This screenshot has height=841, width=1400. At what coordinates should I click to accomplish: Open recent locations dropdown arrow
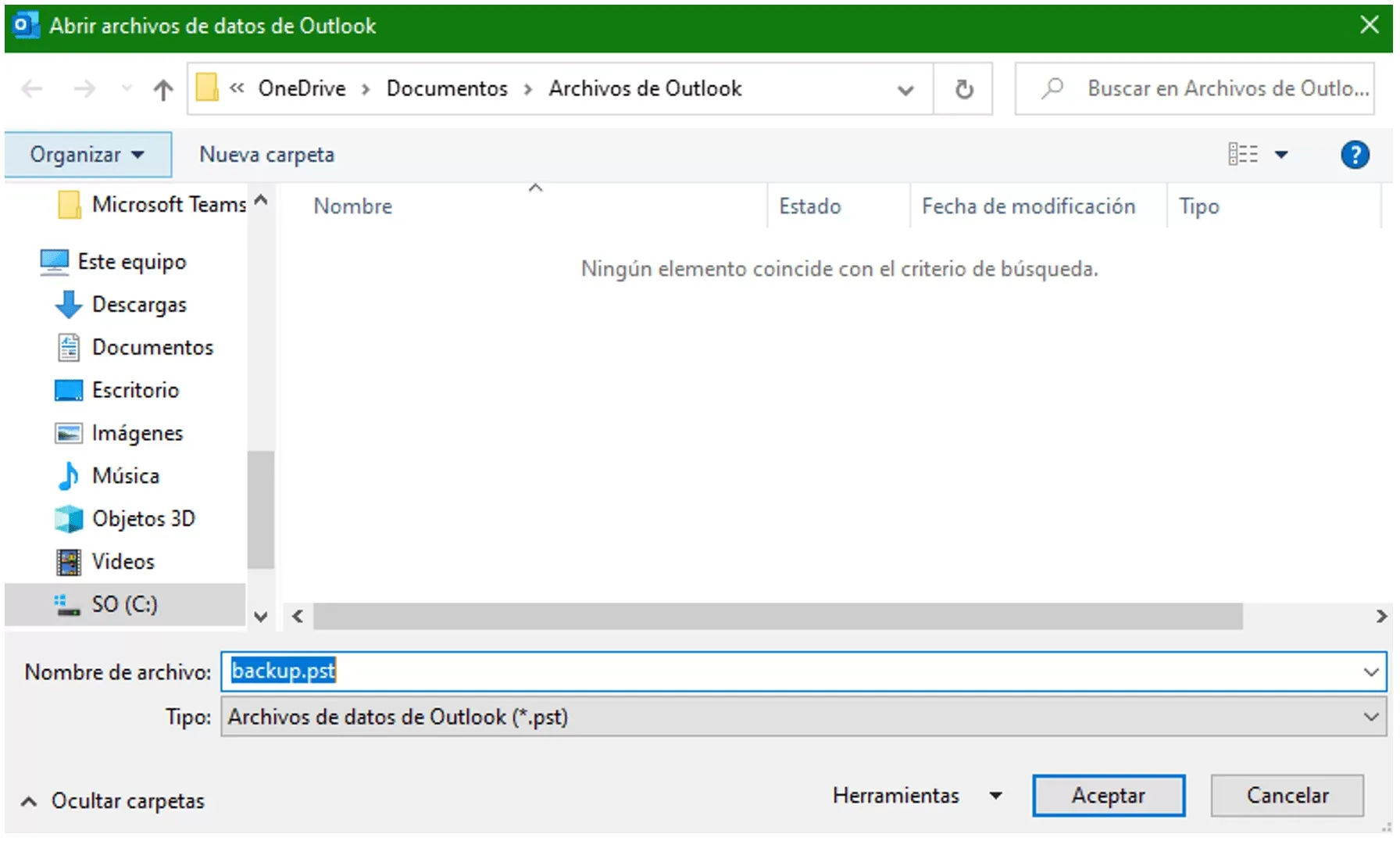126,88
